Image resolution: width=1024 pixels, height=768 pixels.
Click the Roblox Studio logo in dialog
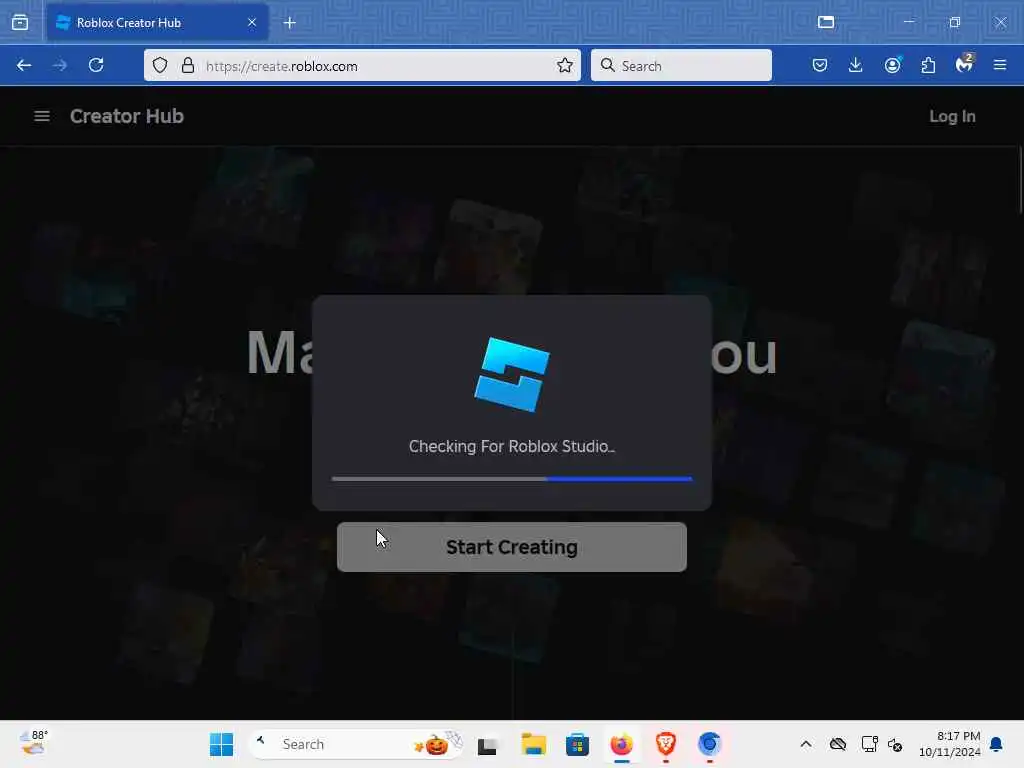(x=512, y=375)
